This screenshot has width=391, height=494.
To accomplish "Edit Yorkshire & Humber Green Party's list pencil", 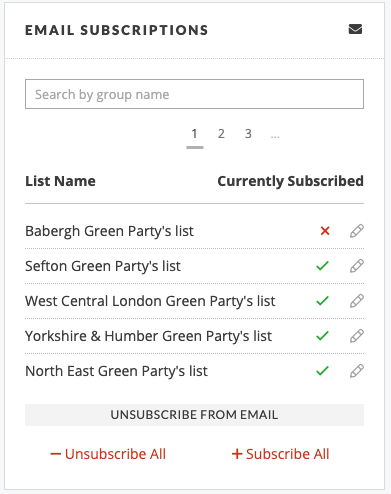I will tap(357, 336).
